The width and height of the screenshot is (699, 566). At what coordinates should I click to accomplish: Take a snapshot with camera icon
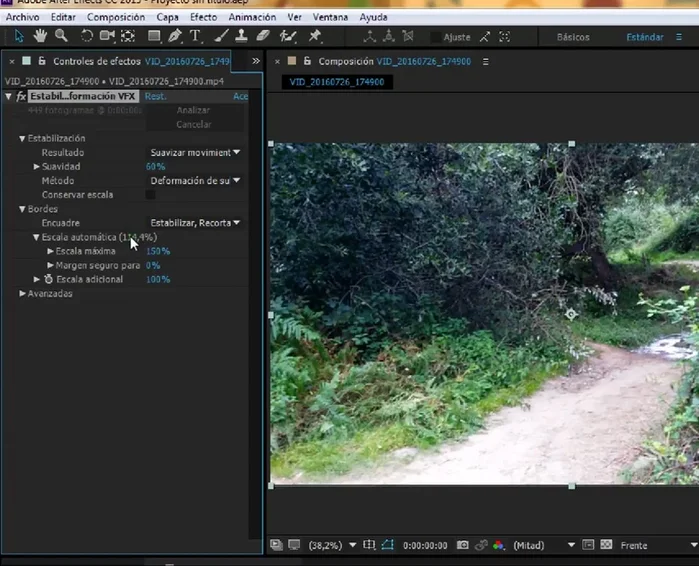click(x=462, y=546)
